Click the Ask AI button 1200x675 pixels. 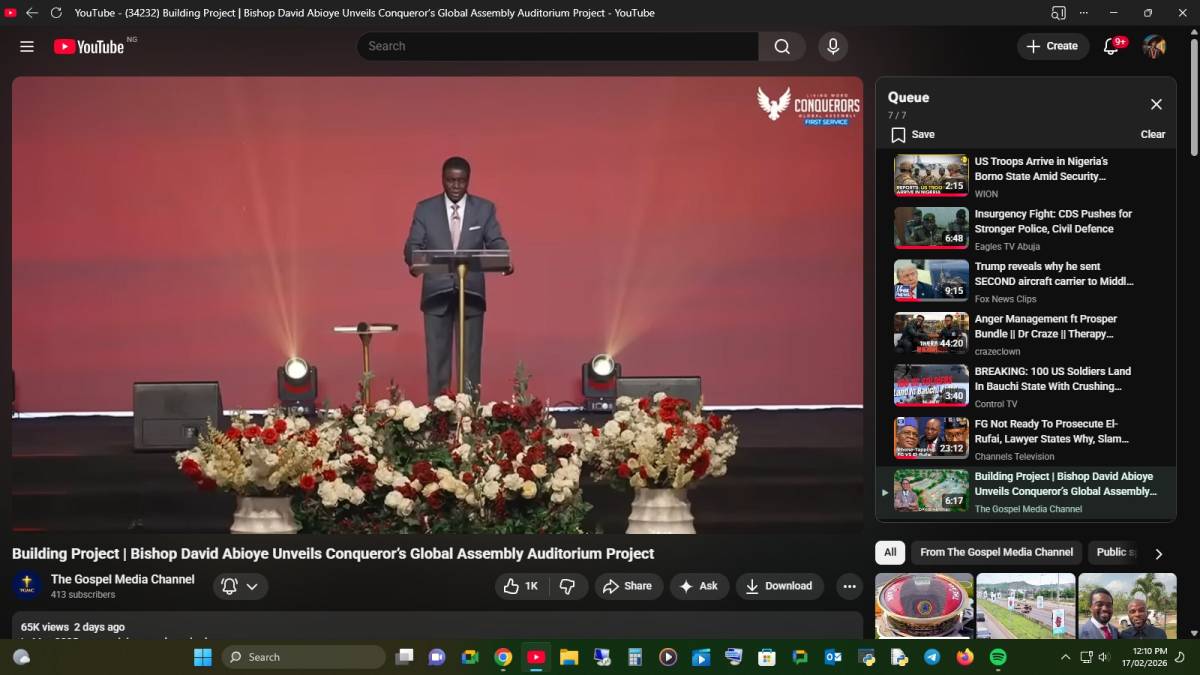click(699, 586)
